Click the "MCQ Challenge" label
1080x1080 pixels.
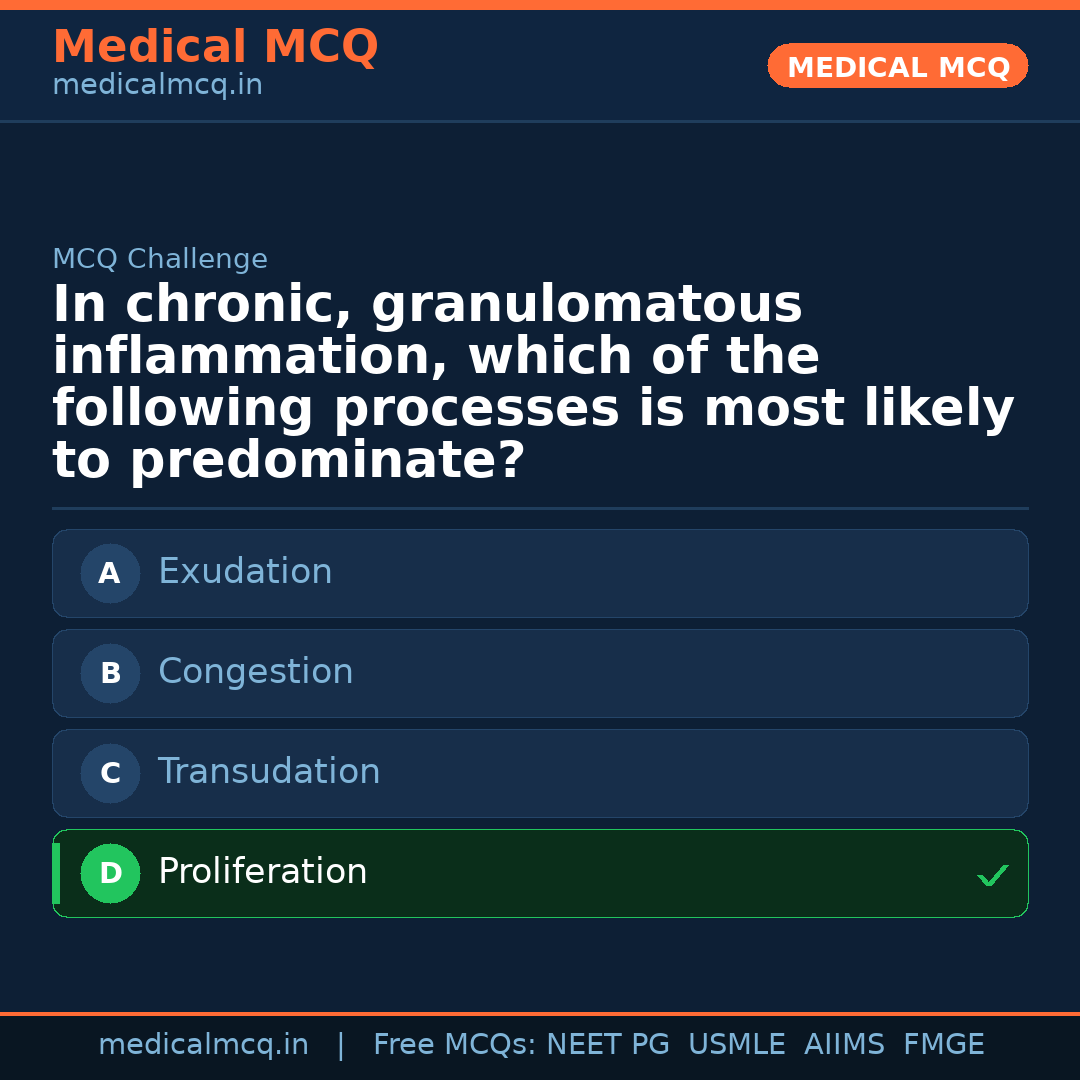160,260
